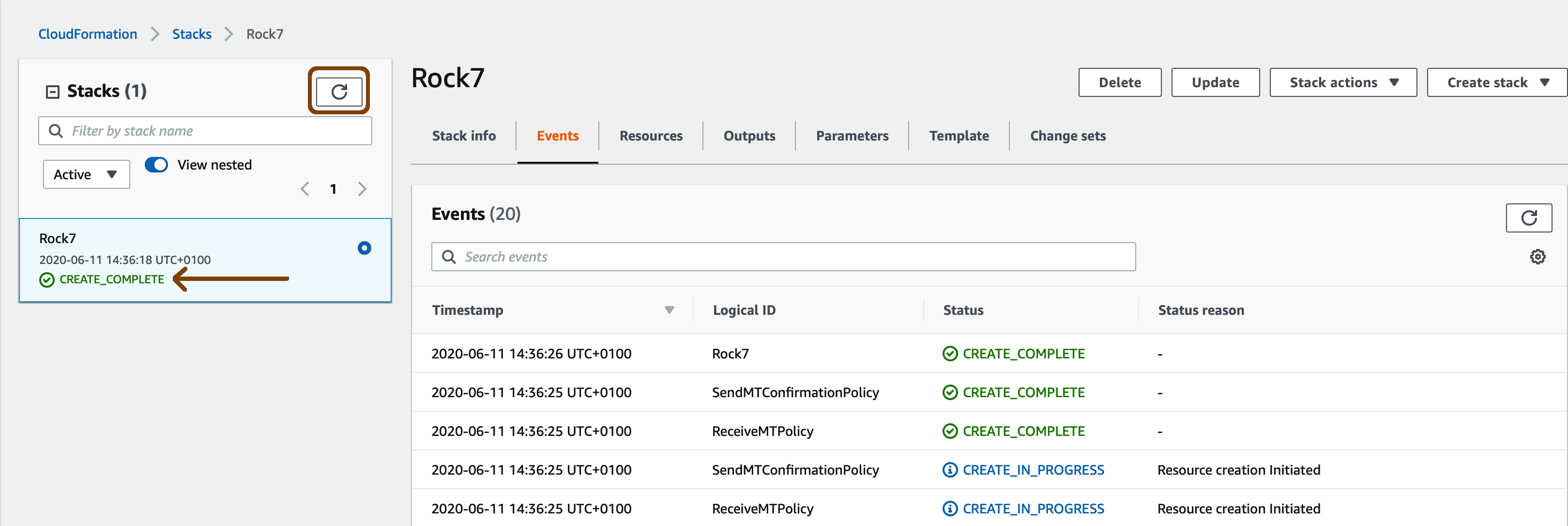
Task: Click the Delete stack button
Action: pyautogui.click(x=1119, y=83)
